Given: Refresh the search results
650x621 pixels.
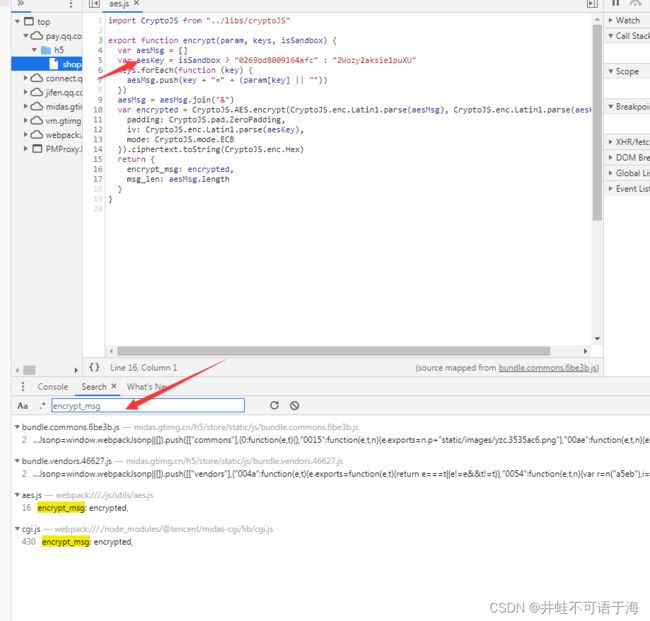Looking at the screenshot, I should click(274, 405).
